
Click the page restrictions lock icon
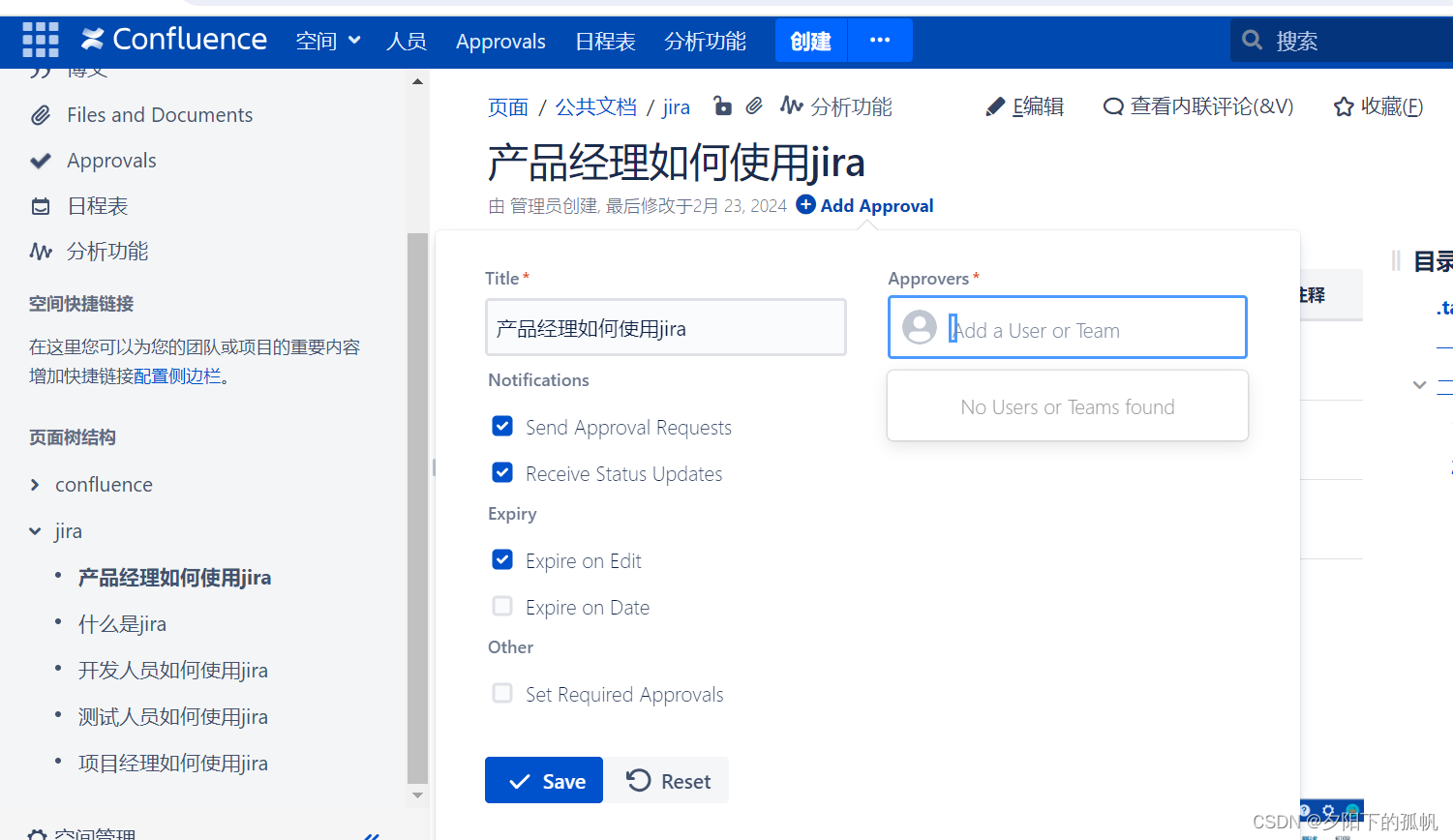[x=722, y=105]
